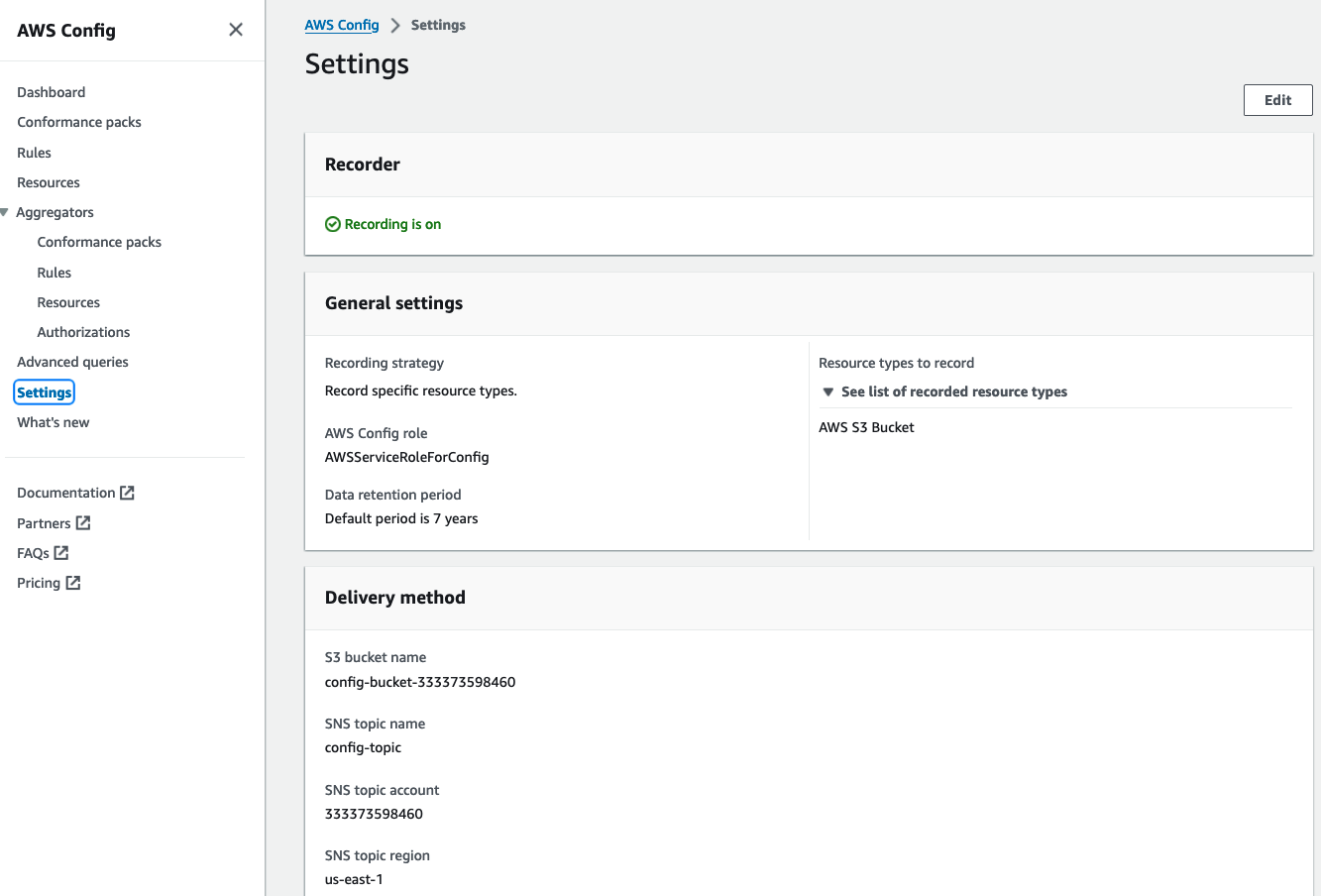Open the Dashboard page
Image resolution: width=1321 pixels, height=896 pixels.
click(52, 92)
